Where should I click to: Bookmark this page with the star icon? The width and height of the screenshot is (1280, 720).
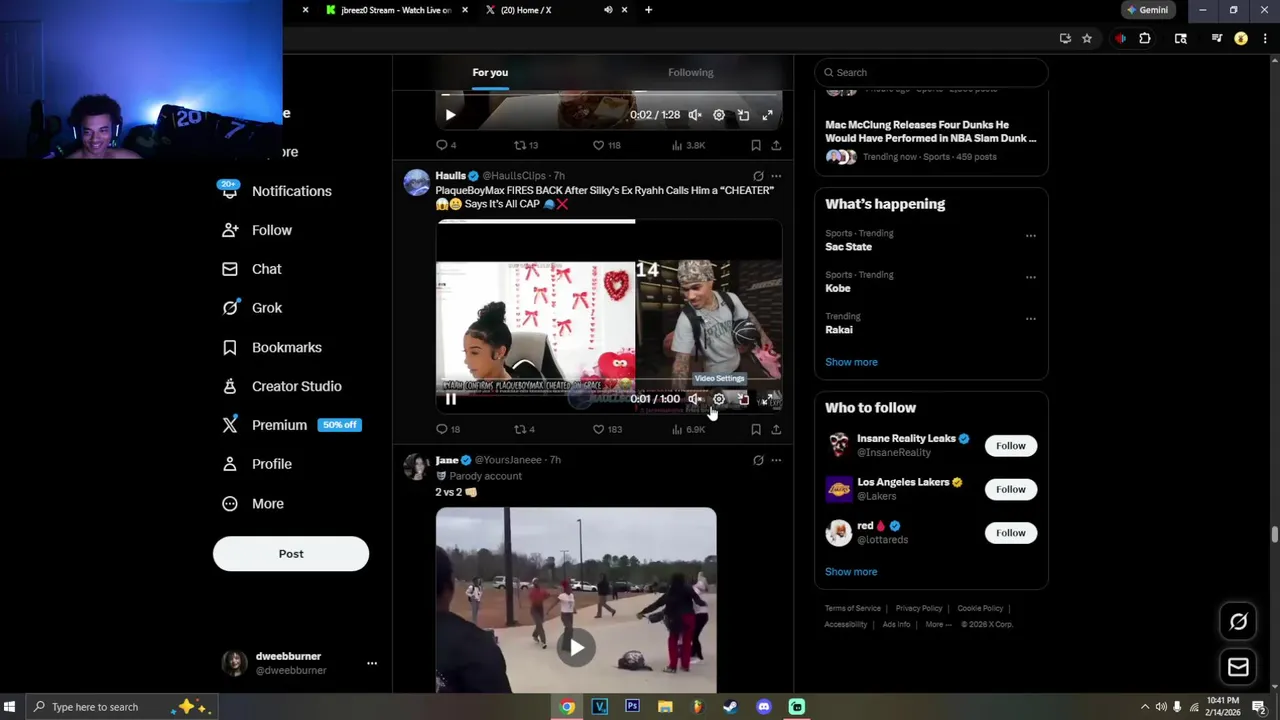coord(1087,39)
